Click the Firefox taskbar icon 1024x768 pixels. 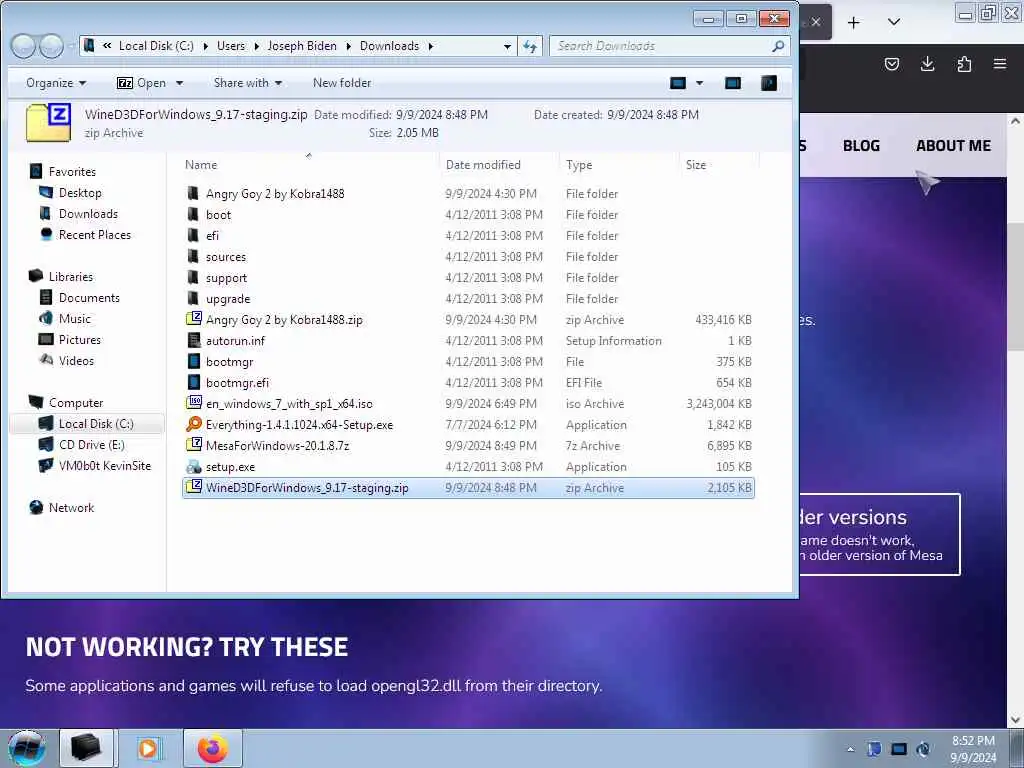[x=213, y=748]
